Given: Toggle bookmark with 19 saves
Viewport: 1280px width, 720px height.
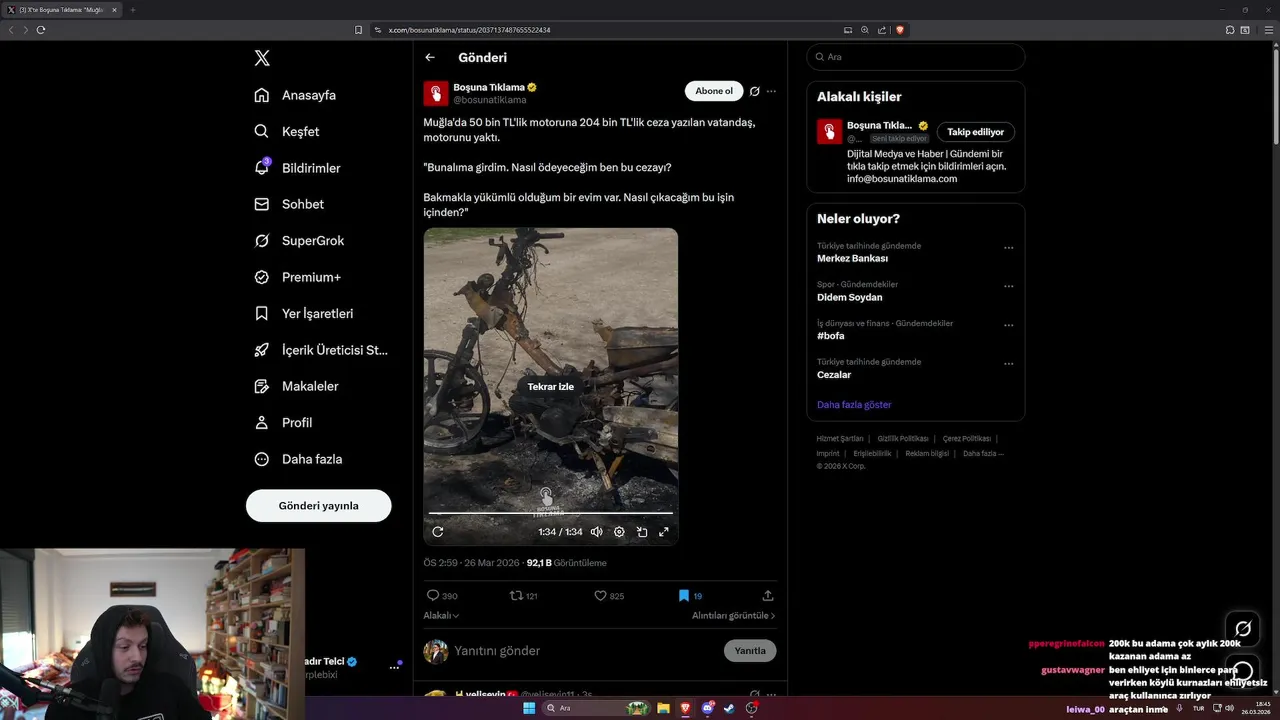Looking at the screenshot, I should 690,595.
